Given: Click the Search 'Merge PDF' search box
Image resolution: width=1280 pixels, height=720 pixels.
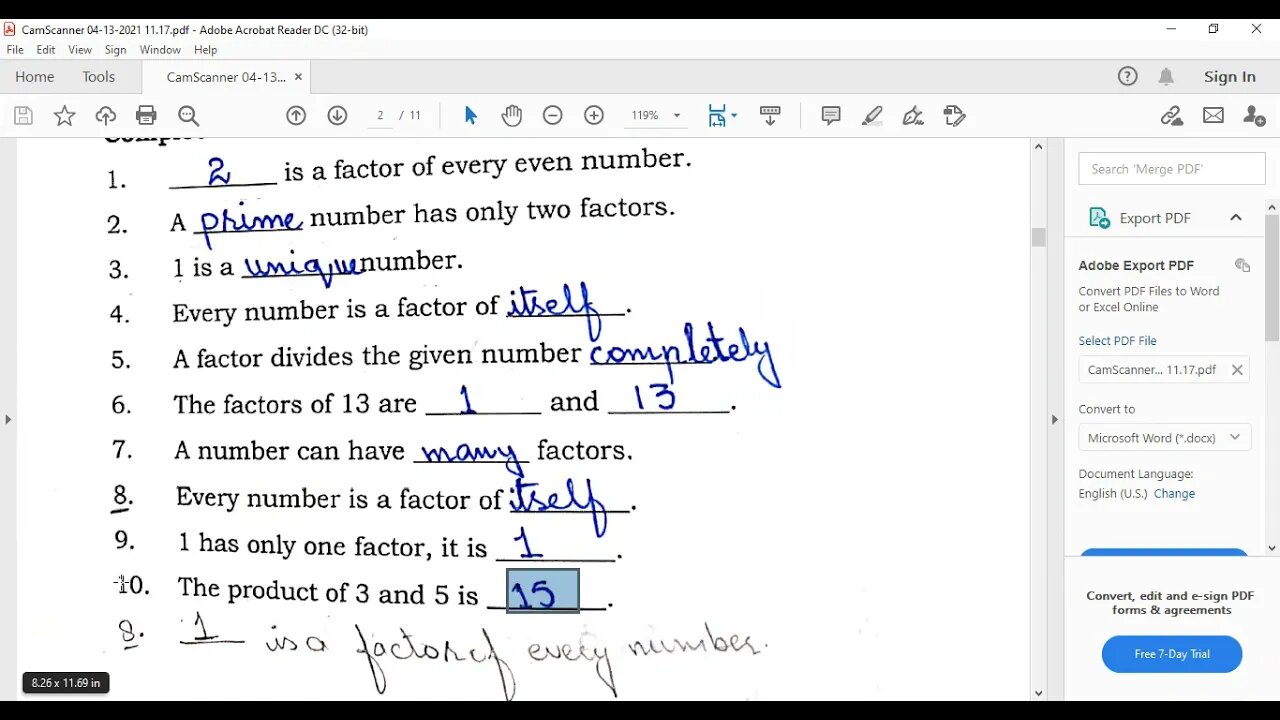Looking at the screenshot, I should click(x=1172, y=169).
